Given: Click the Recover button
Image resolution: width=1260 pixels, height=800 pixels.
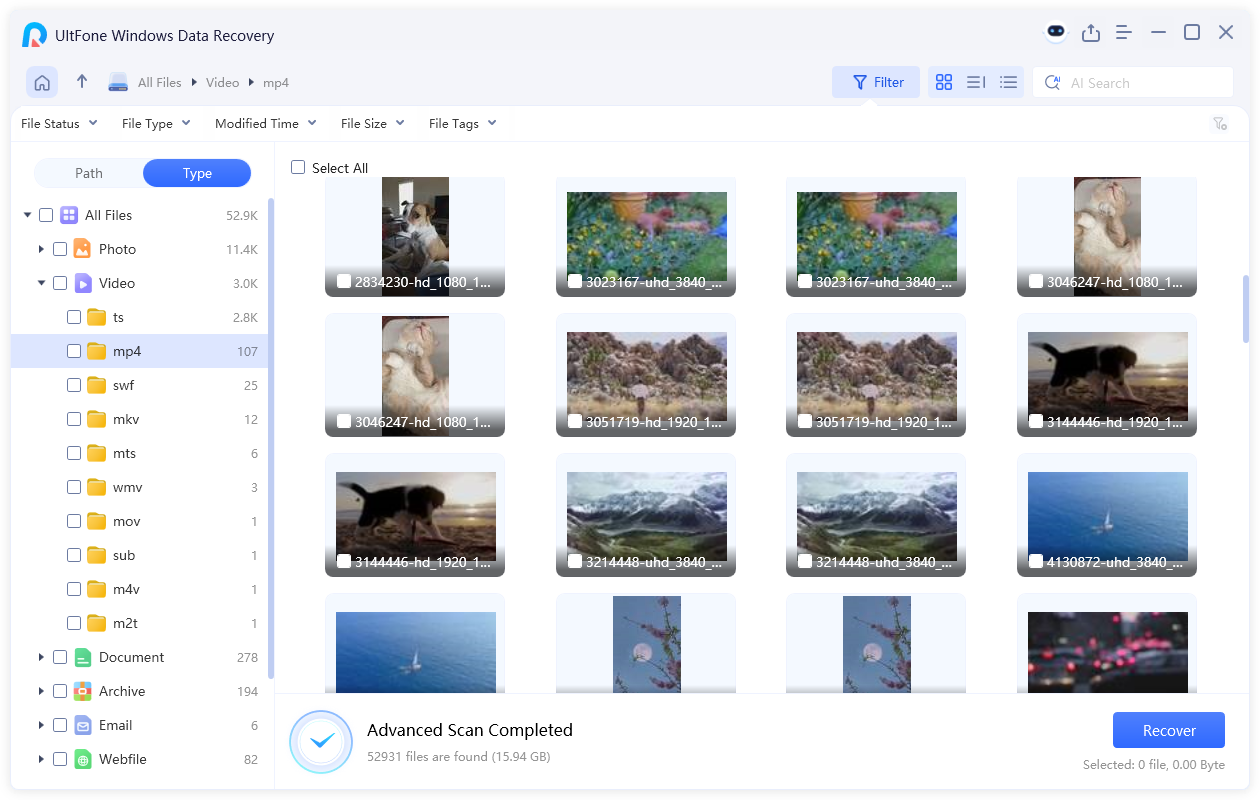Looking at the screenshot, I should point(1168,731).
